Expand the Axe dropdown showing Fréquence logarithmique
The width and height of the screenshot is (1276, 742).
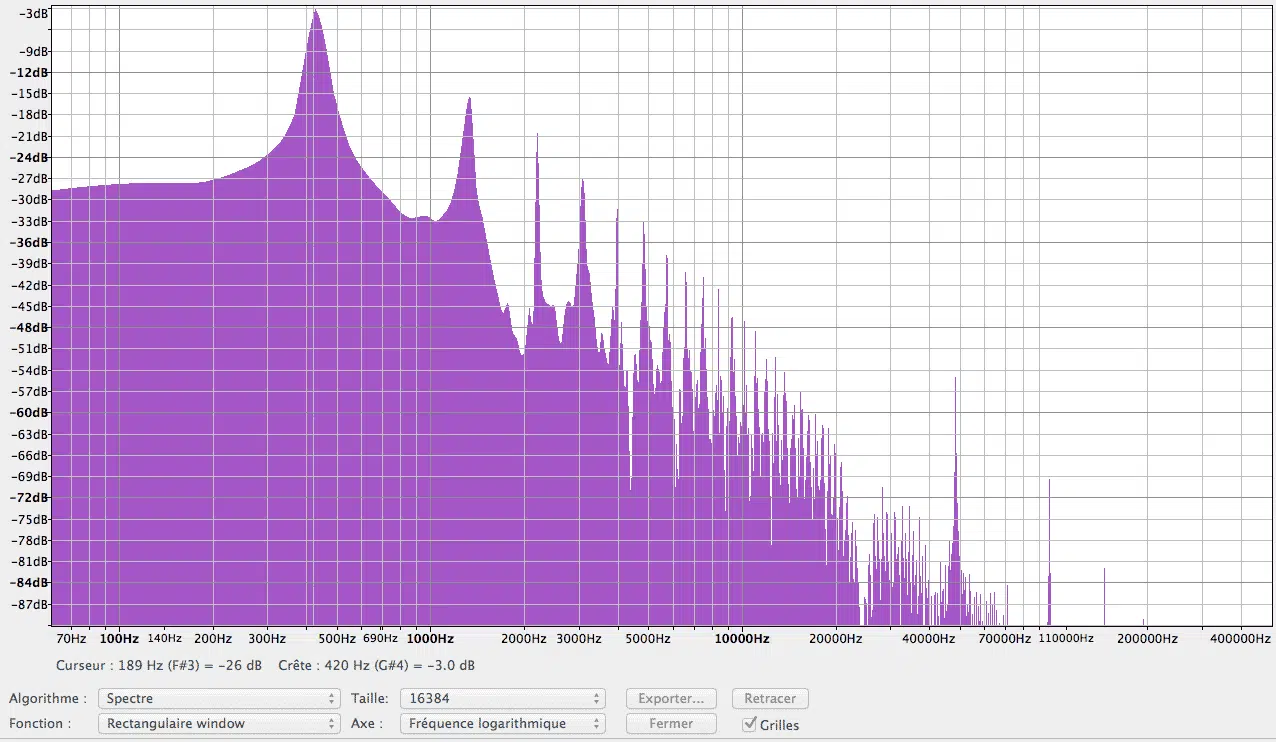click(x=502, y=723)
